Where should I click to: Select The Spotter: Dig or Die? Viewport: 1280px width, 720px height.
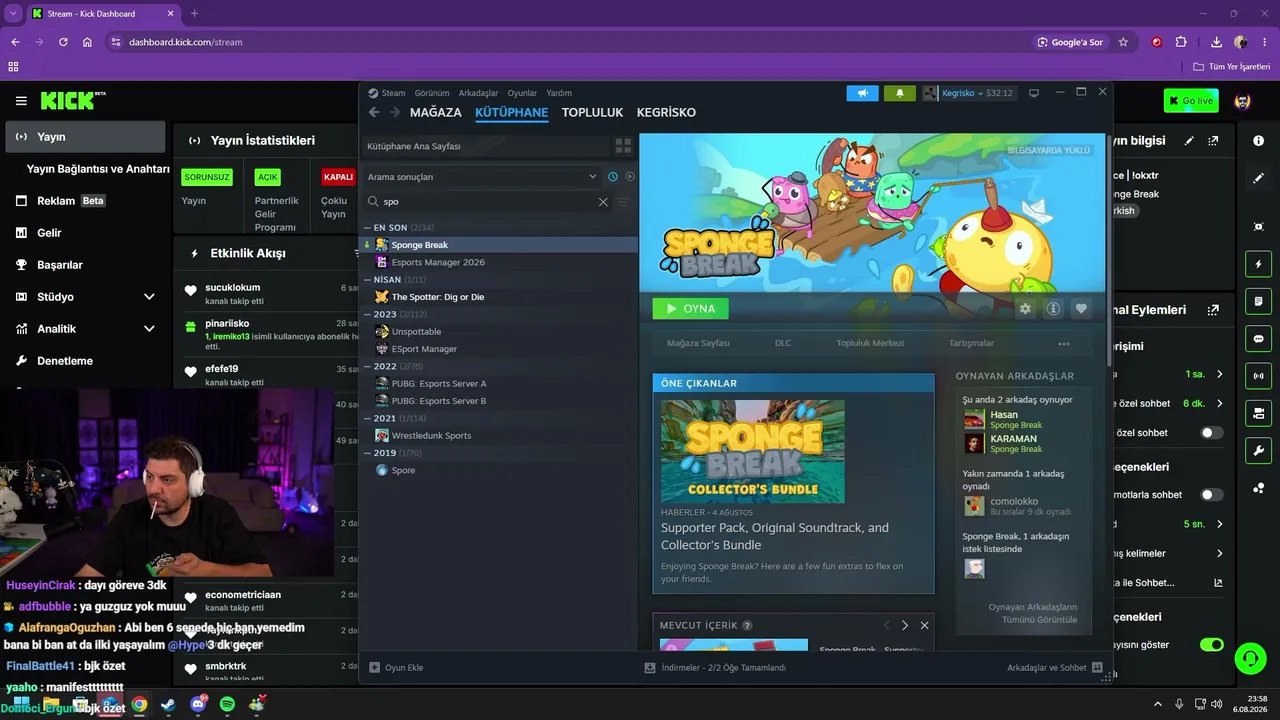click(x=437, y=297)
